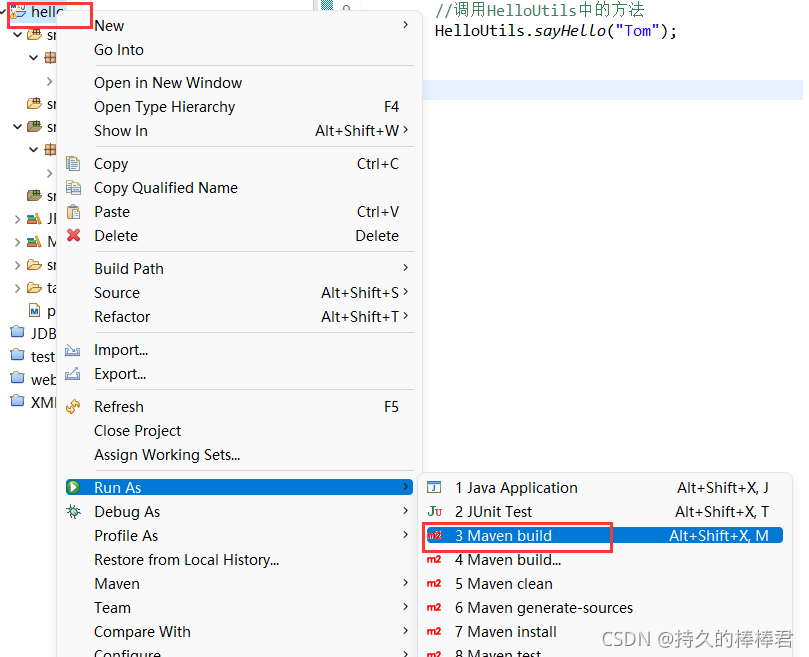809x657 pixels.
Task: Collapse the hello project tree node
Action: [x=3, y=10]
